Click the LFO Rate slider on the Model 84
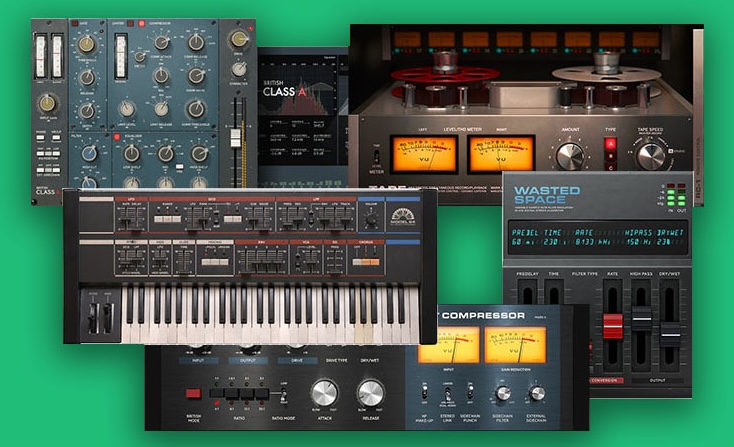The image size is (734, 447). click(x=125, y=218)
